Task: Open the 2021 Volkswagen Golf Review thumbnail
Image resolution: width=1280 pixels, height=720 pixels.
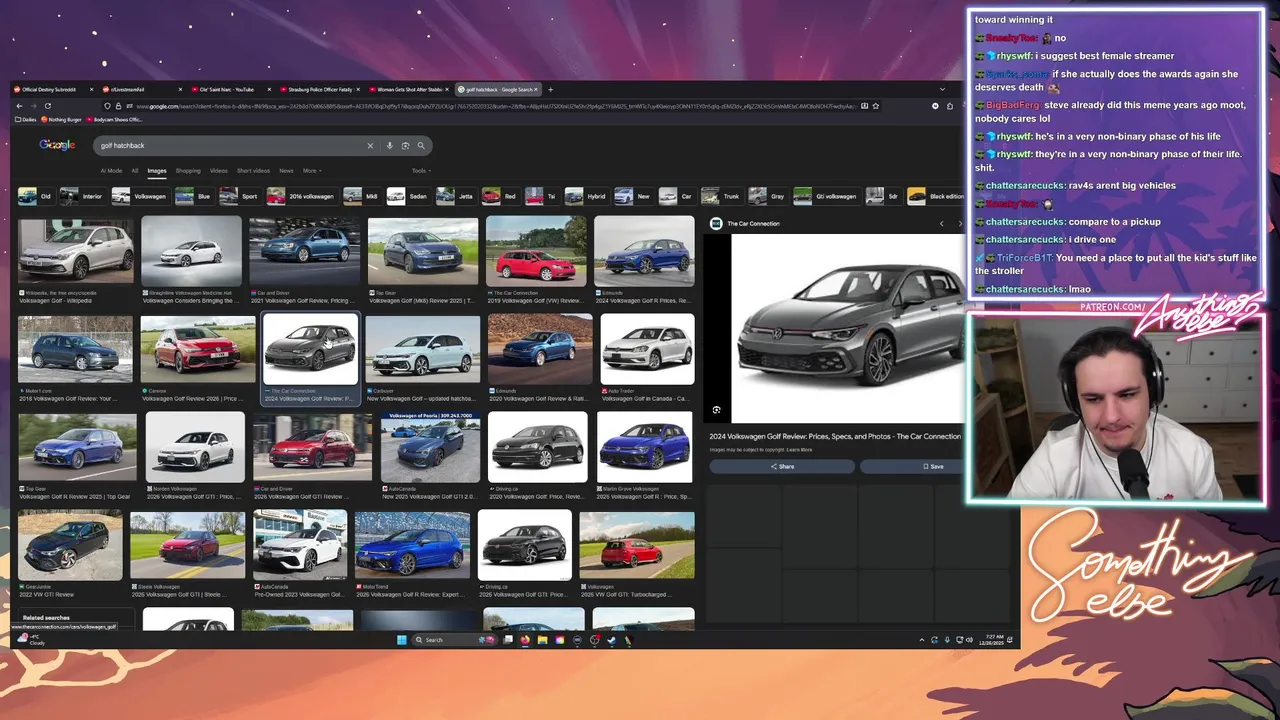Action: pyautogui.click(x=304, y=250)
